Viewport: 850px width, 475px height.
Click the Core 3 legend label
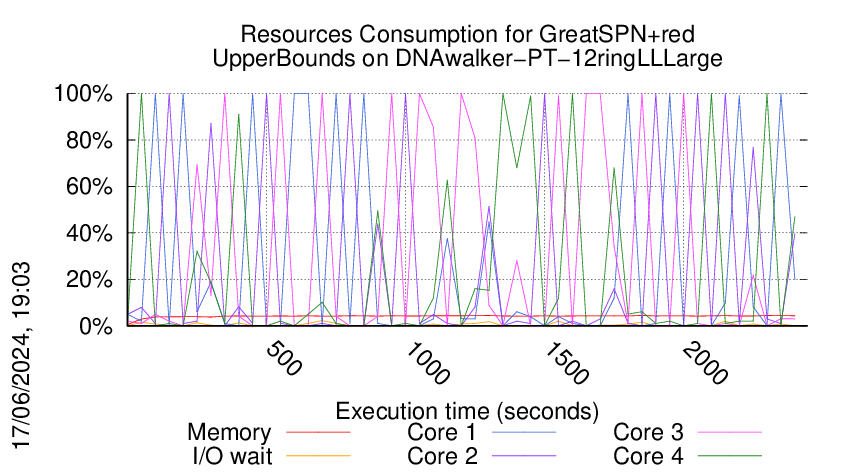[648, 432]
